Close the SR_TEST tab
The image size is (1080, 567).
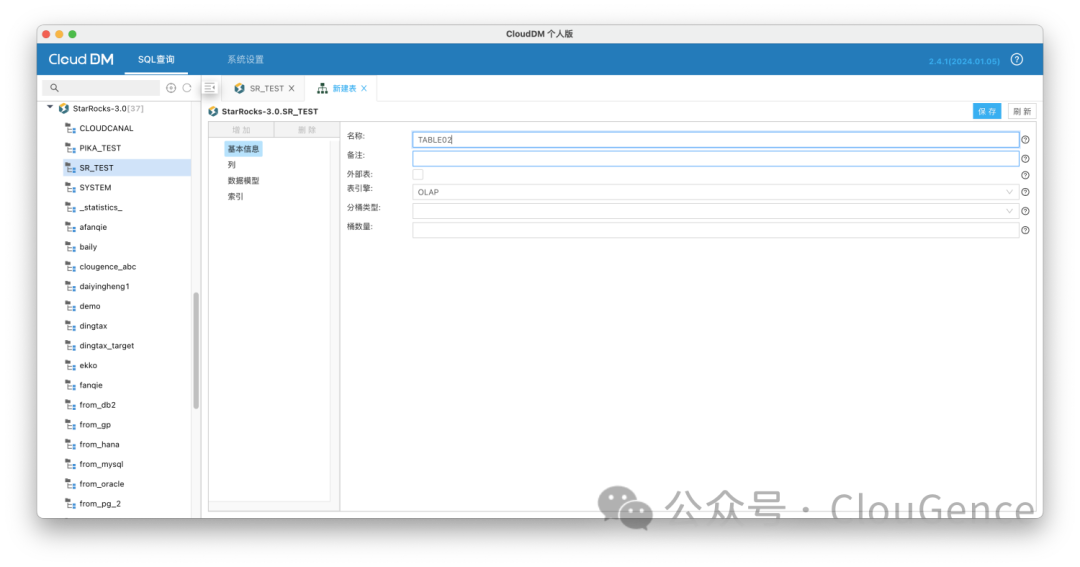coord(291,89)
